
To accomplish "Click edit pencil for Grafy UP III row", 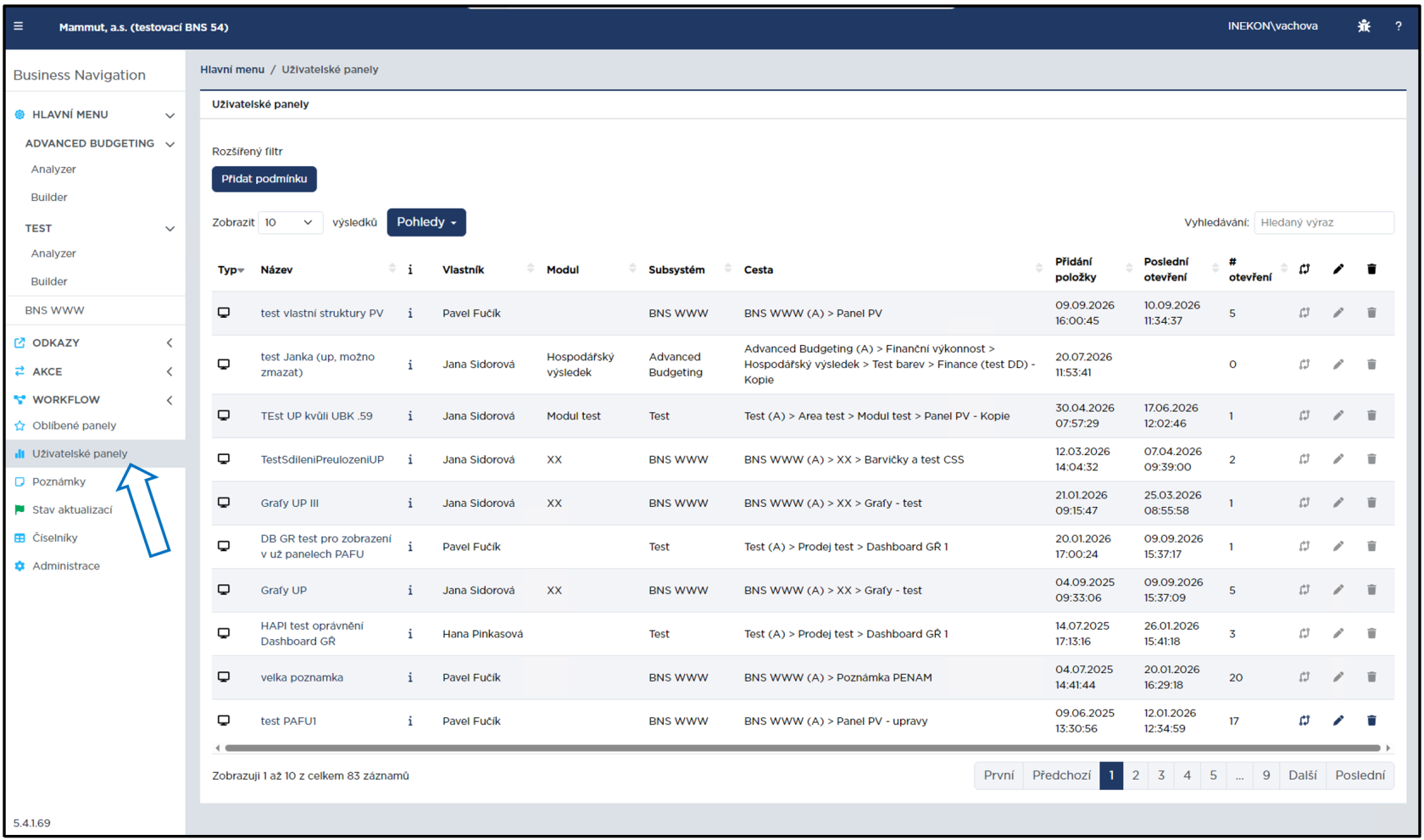I will (x=1338, y=503).
